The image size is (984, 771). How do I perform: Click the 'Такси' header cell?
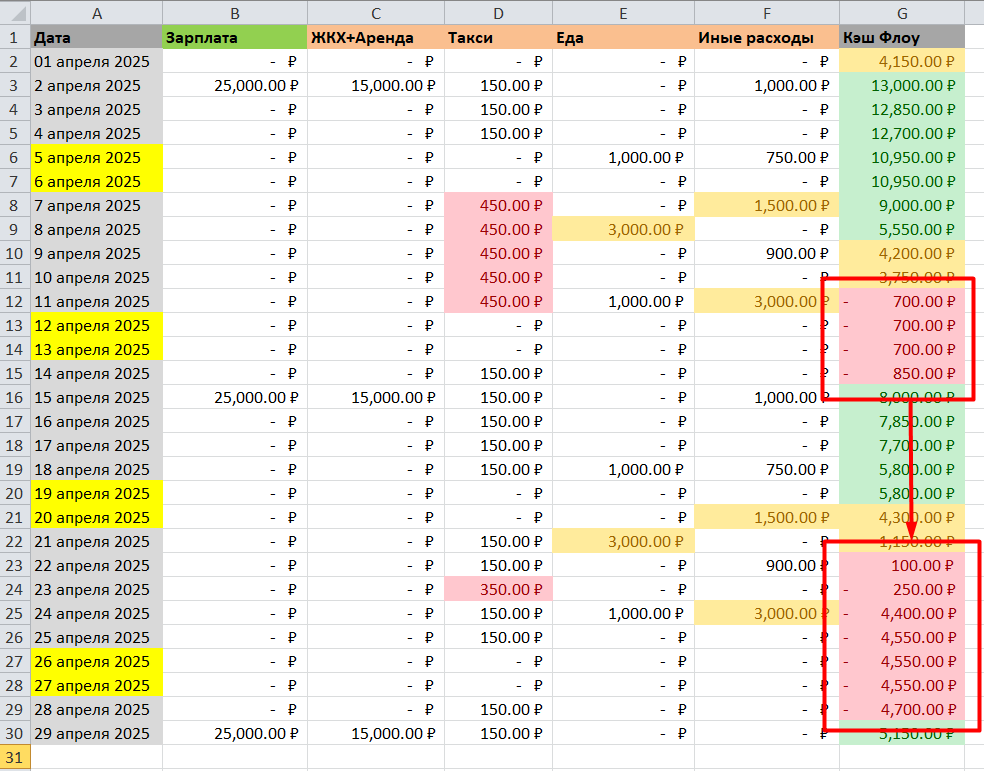tap(498, 38)
